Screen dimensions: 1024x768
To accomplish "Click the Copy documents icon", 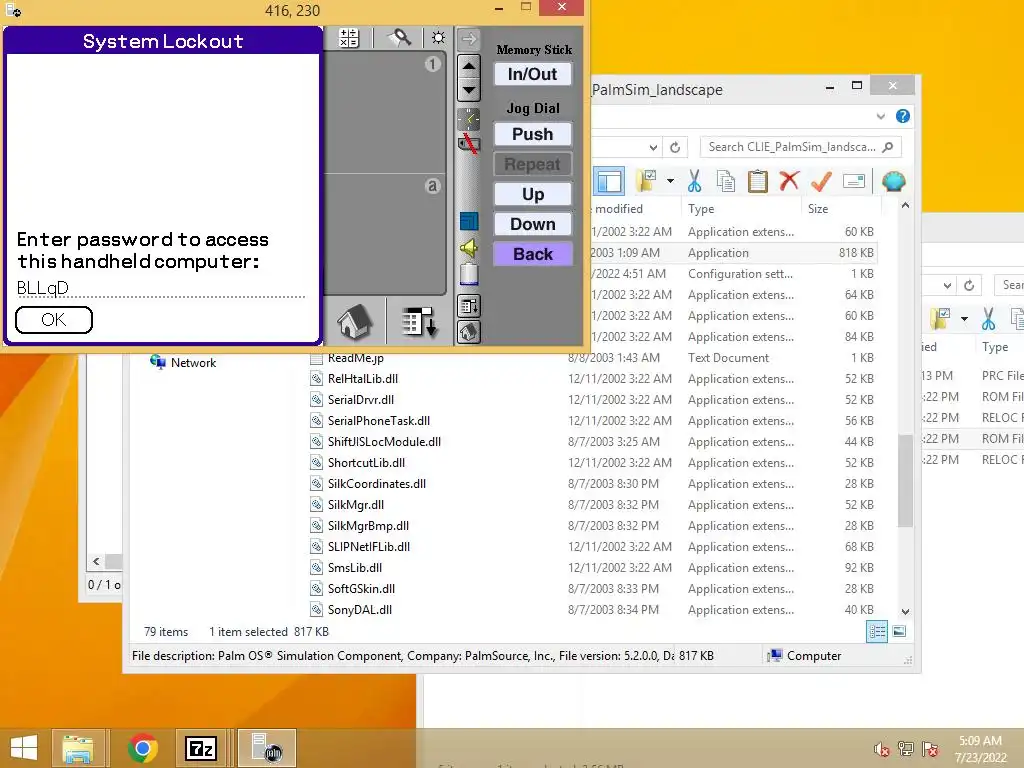I will pos(726,181).
